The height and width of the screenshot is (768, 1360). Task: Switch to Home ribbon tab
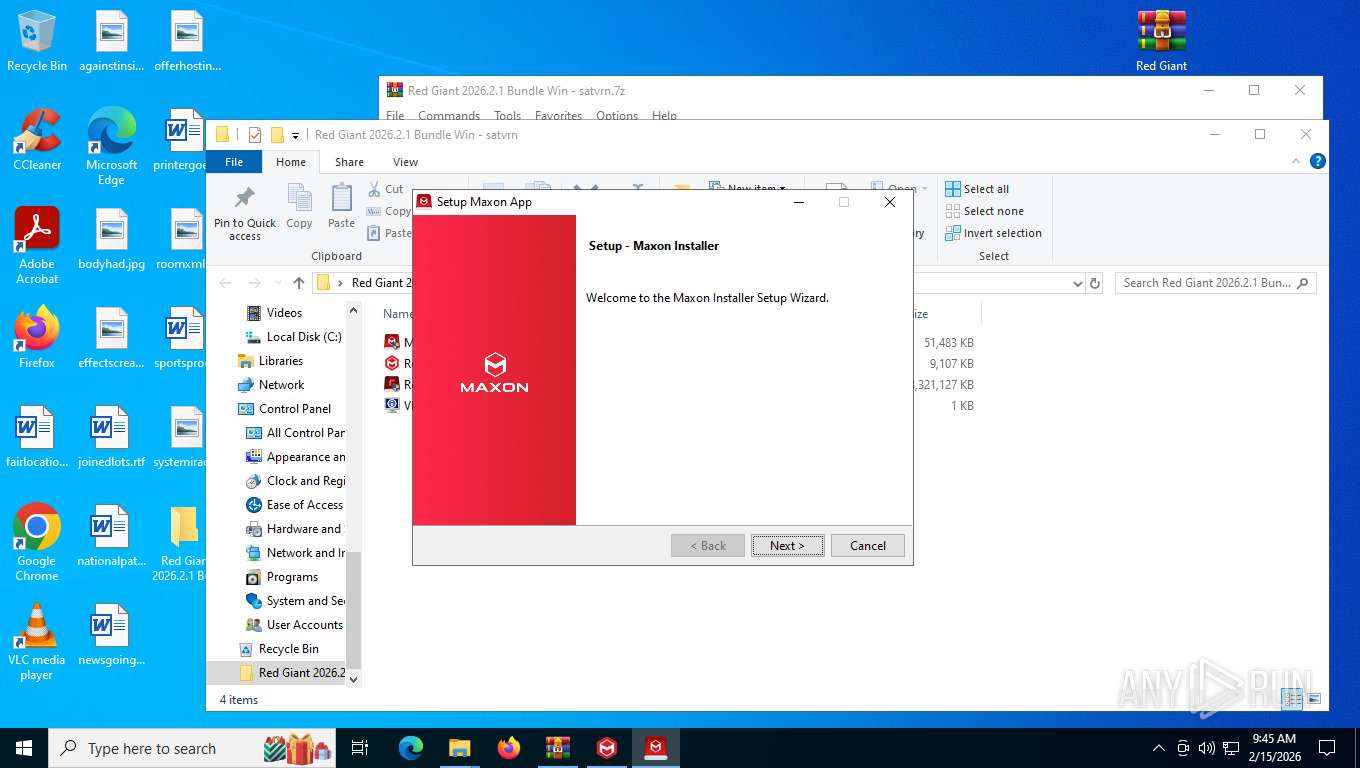291,162
